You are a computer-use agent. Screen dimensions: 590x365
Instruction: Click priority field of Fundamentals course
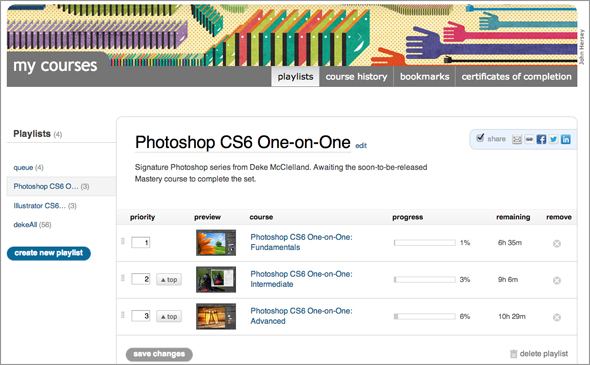(x=141, y=242)
